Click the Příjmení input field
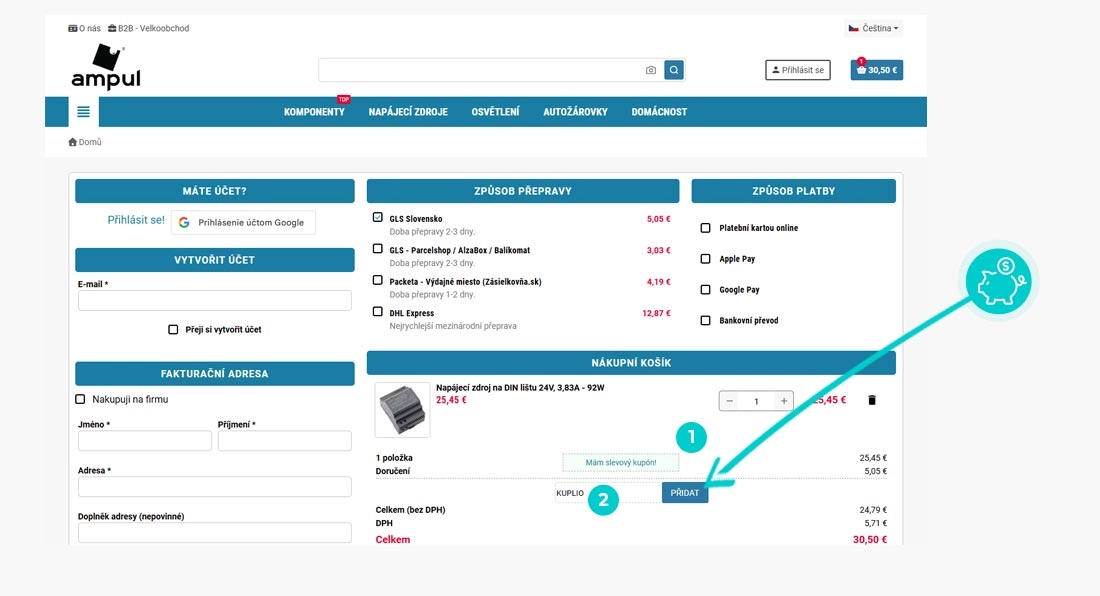 click(x=285, y=441)
